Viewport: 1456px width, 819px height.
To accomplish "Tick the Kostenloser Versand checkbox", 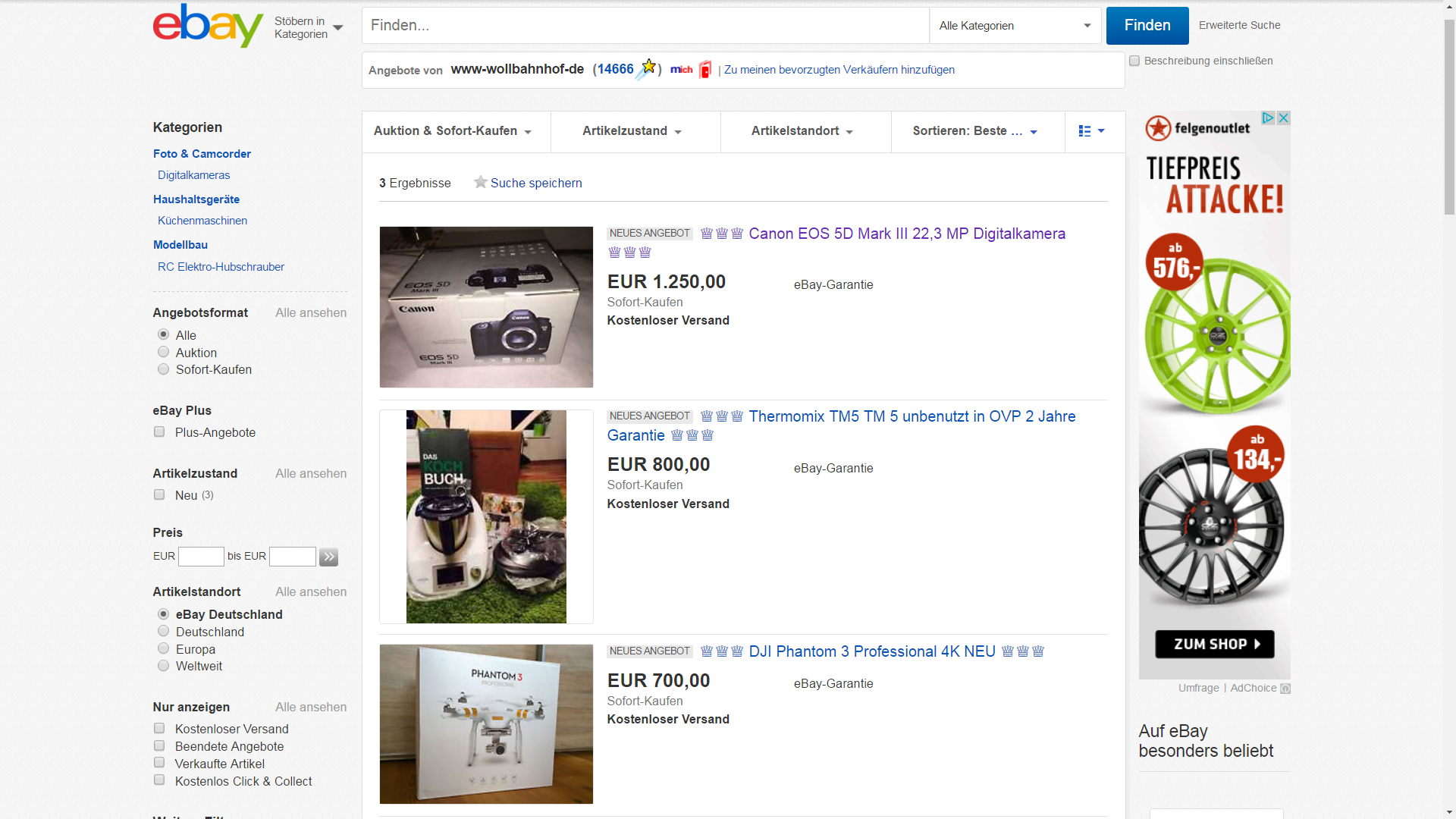I will pos(159,728).
